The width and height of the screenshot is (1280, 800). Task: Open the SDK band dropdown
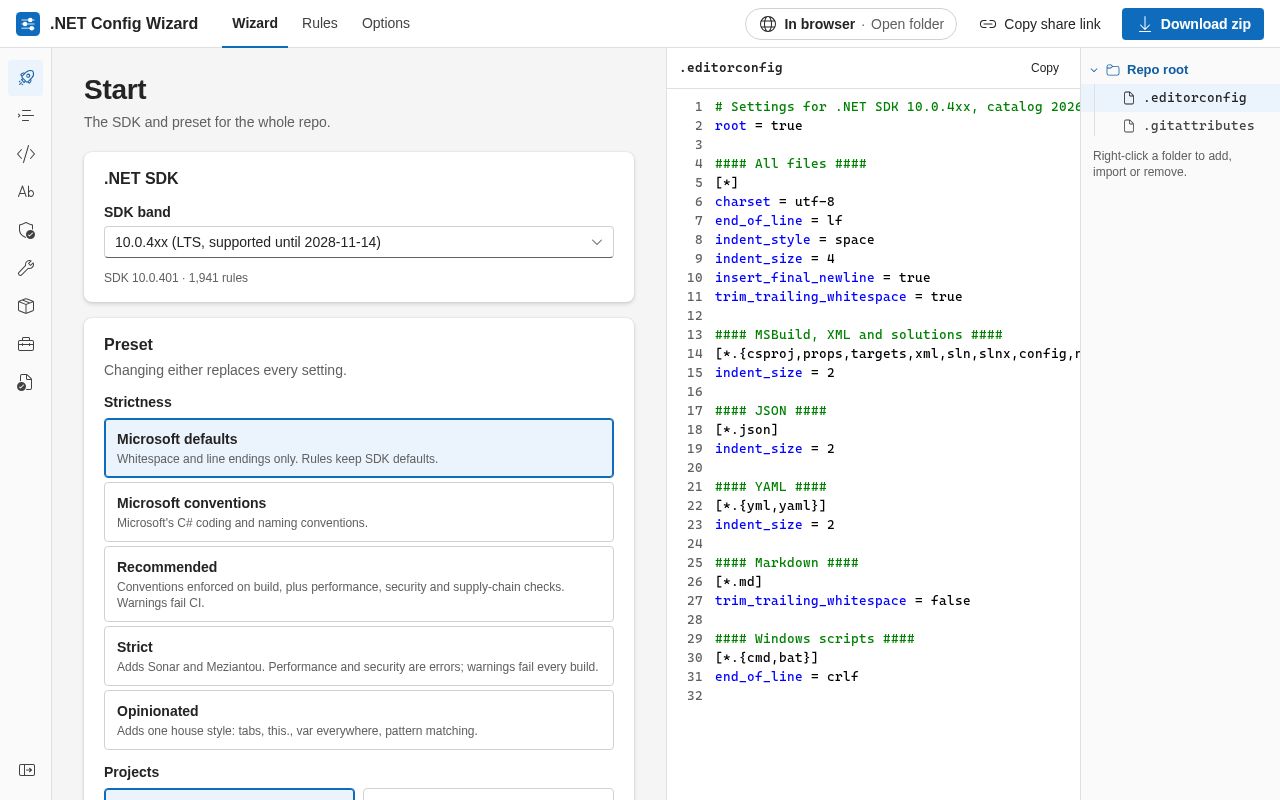coord(359,242)
